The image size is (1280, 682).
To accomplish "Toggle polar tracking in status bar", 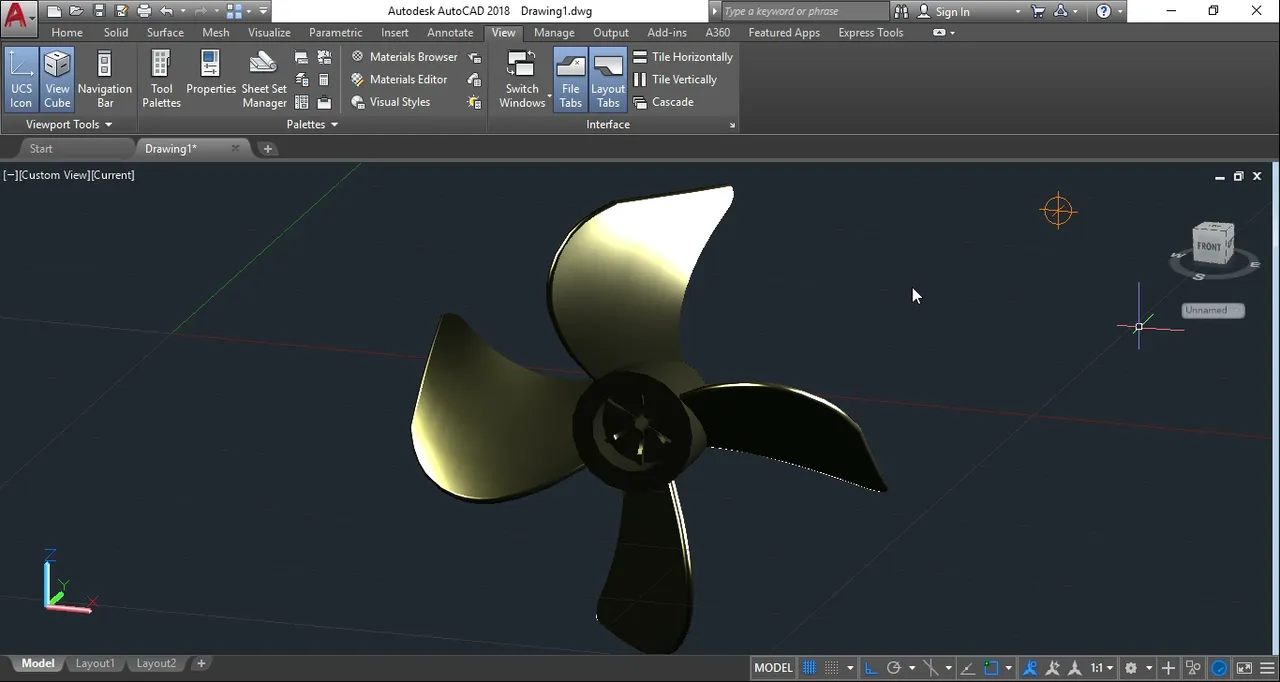I will tap(894, 668).
